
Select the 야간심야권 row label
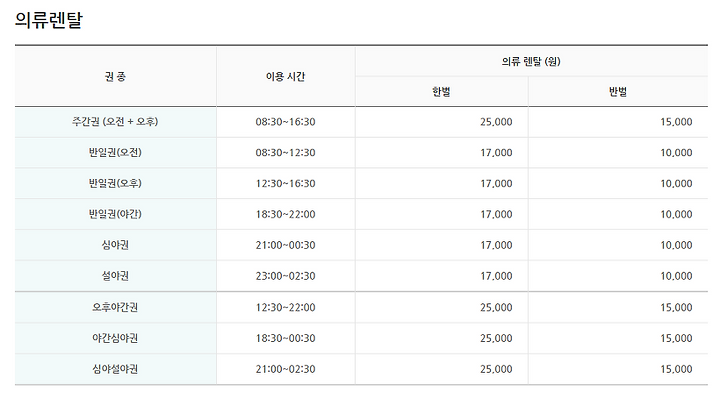pyautogui.click(x=115, y=338)
